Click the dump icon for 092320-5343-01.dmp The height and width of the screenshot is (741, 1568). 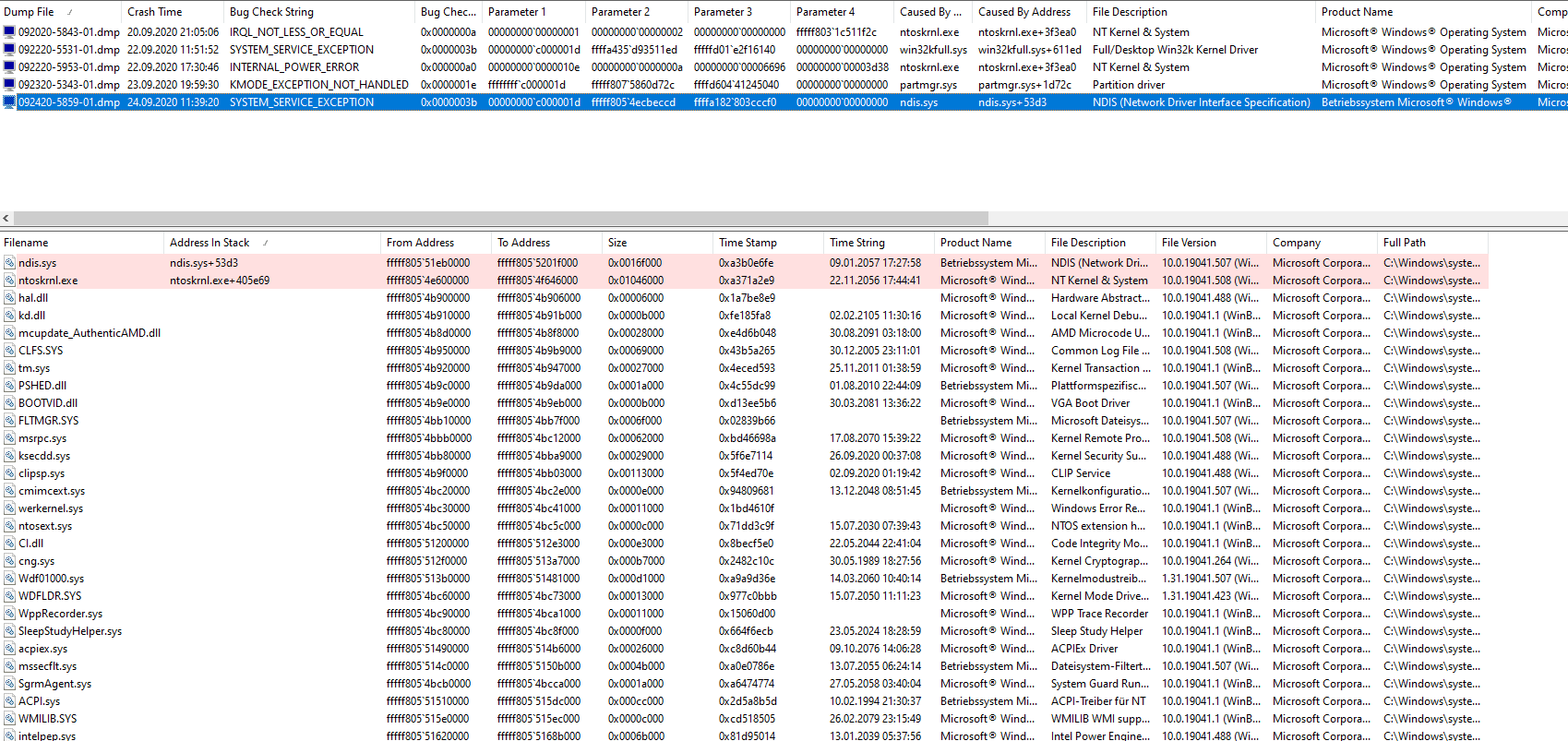coord(9,84)
